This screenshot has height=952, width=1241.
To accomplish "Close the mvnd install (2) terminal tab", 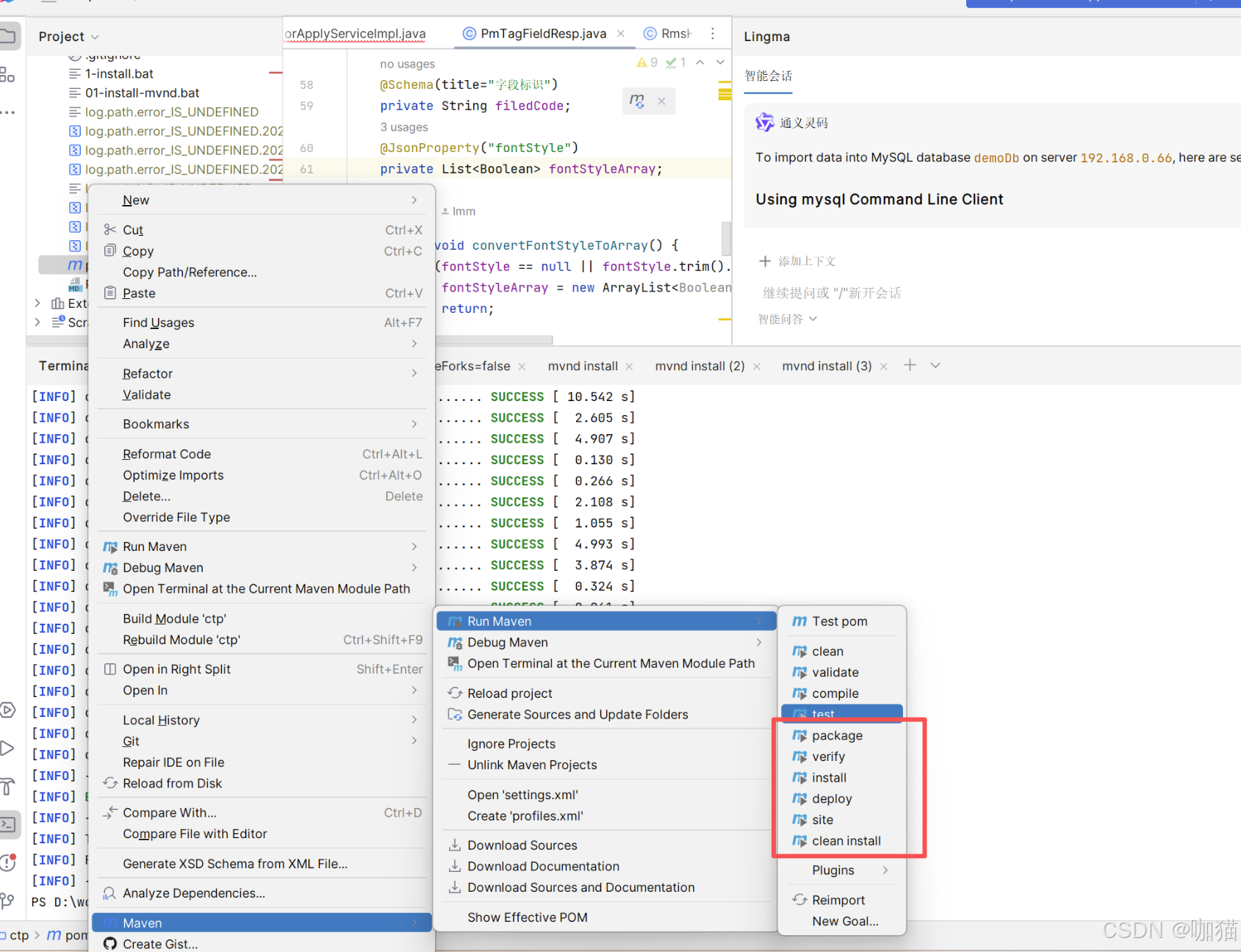I will 757,367.
